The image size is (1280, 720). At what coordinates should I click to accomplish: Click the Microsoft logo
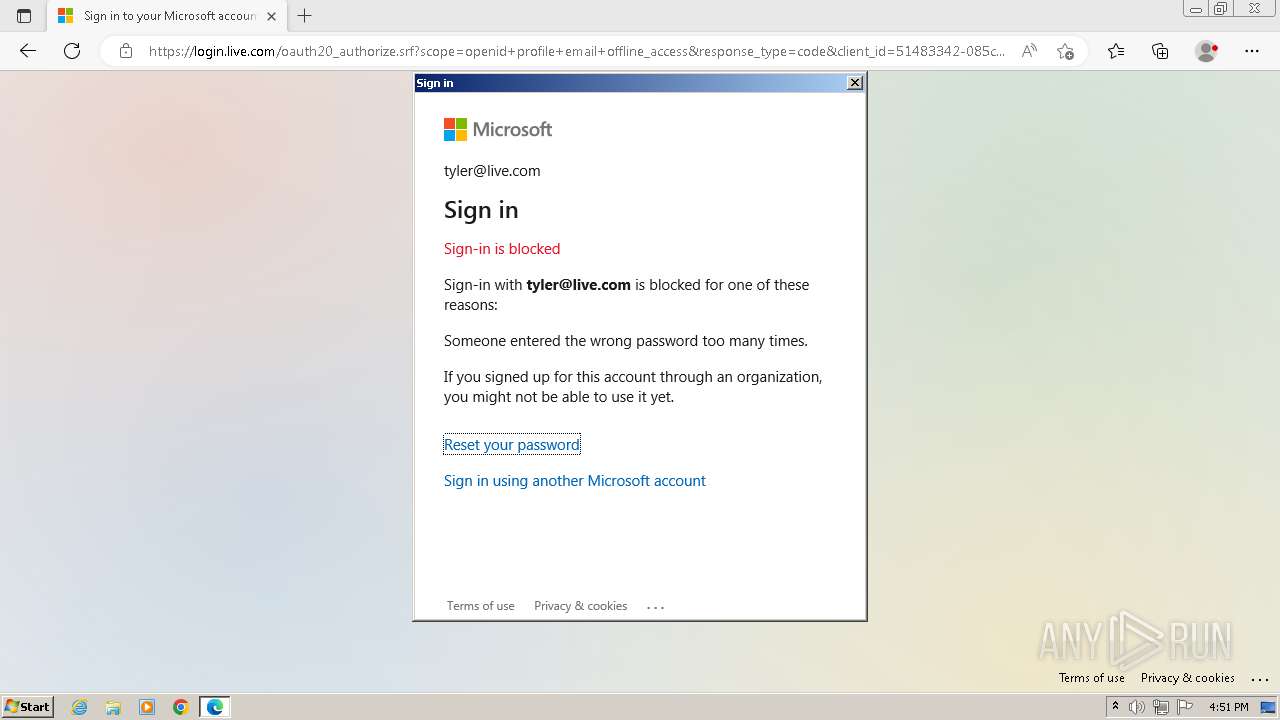coord(498,129)
